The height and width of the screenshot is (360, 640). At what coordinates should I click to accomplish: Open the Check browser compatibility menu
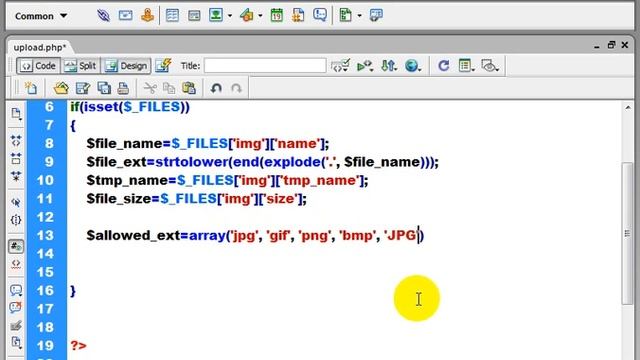tap(340, 66)
